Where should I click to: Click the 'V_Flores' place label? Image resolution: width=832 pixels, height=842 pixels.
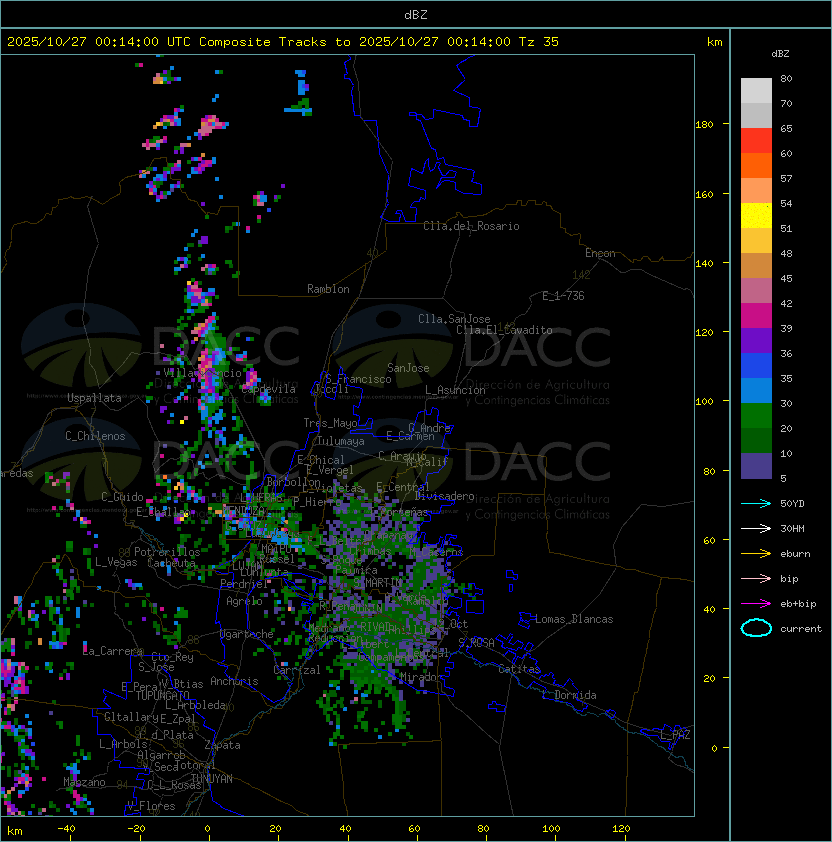click(151, 806)
